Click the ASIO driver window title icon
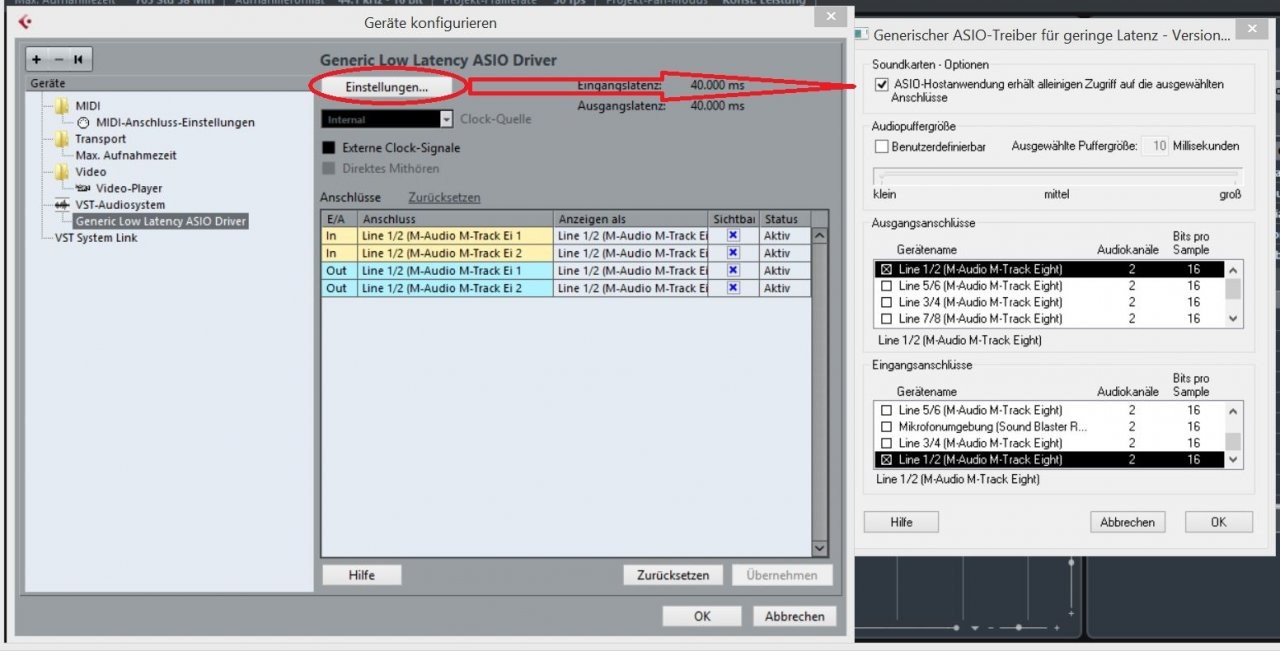1280x651 pixels. (x=862, y=35)
